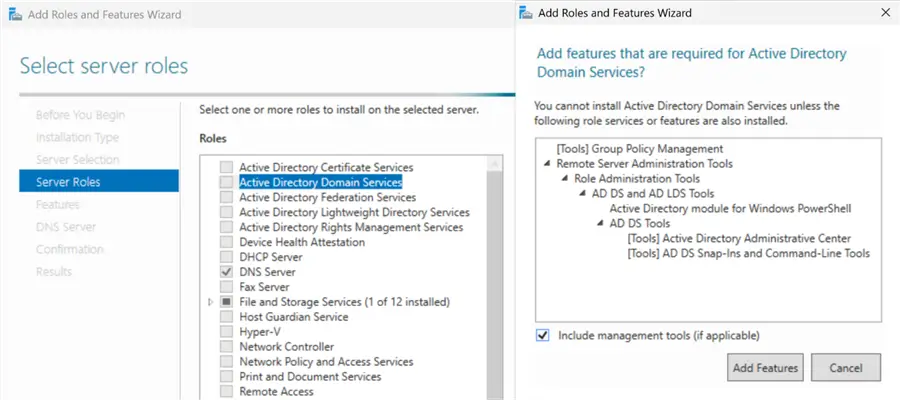Select Host Guardian Service role text

pos(293,317)
